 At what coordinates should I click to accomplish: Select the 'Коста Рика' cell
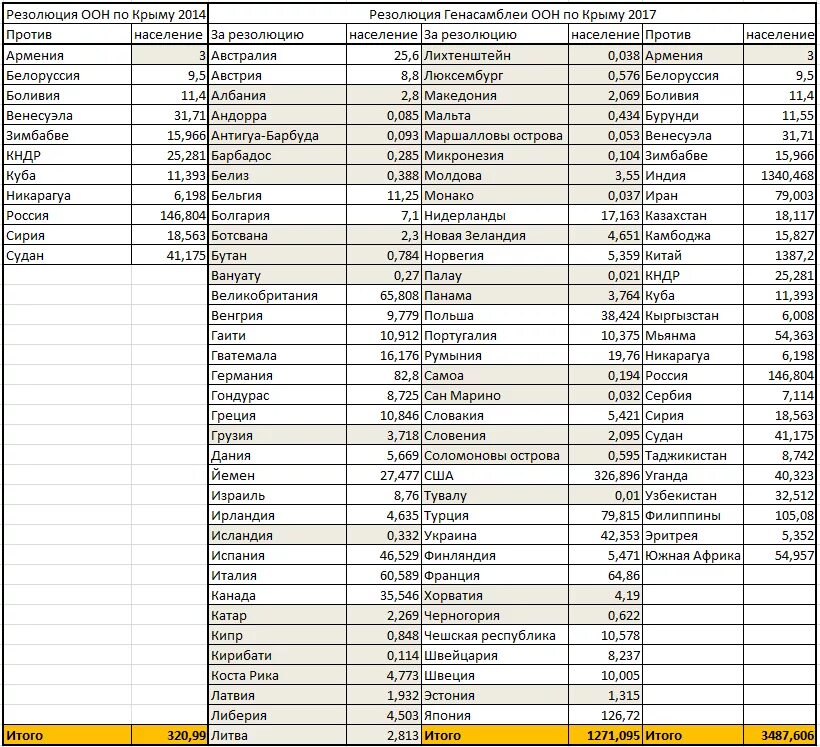pos(277,675)
